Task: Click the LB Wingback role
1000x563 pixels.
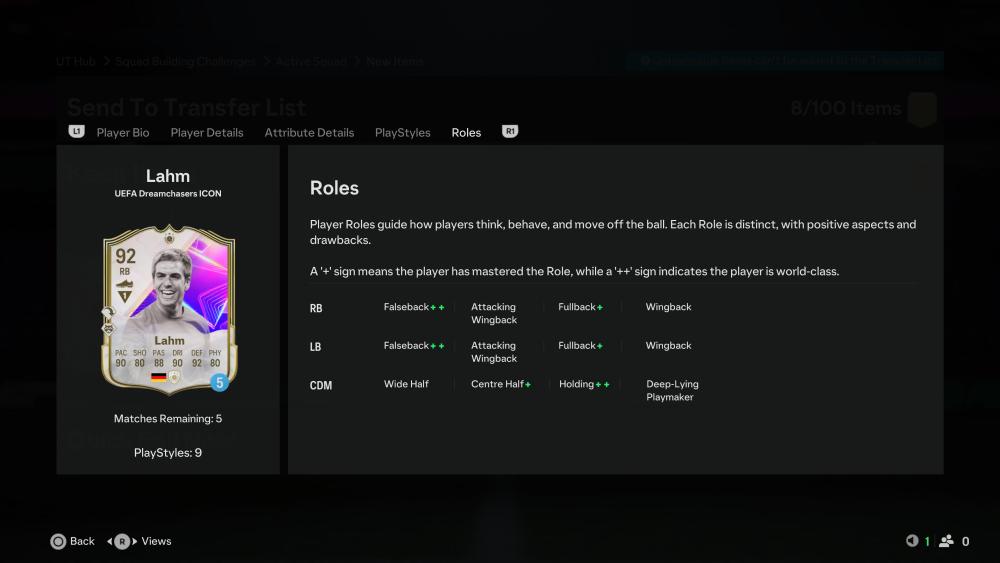Action: pos(668,346)
